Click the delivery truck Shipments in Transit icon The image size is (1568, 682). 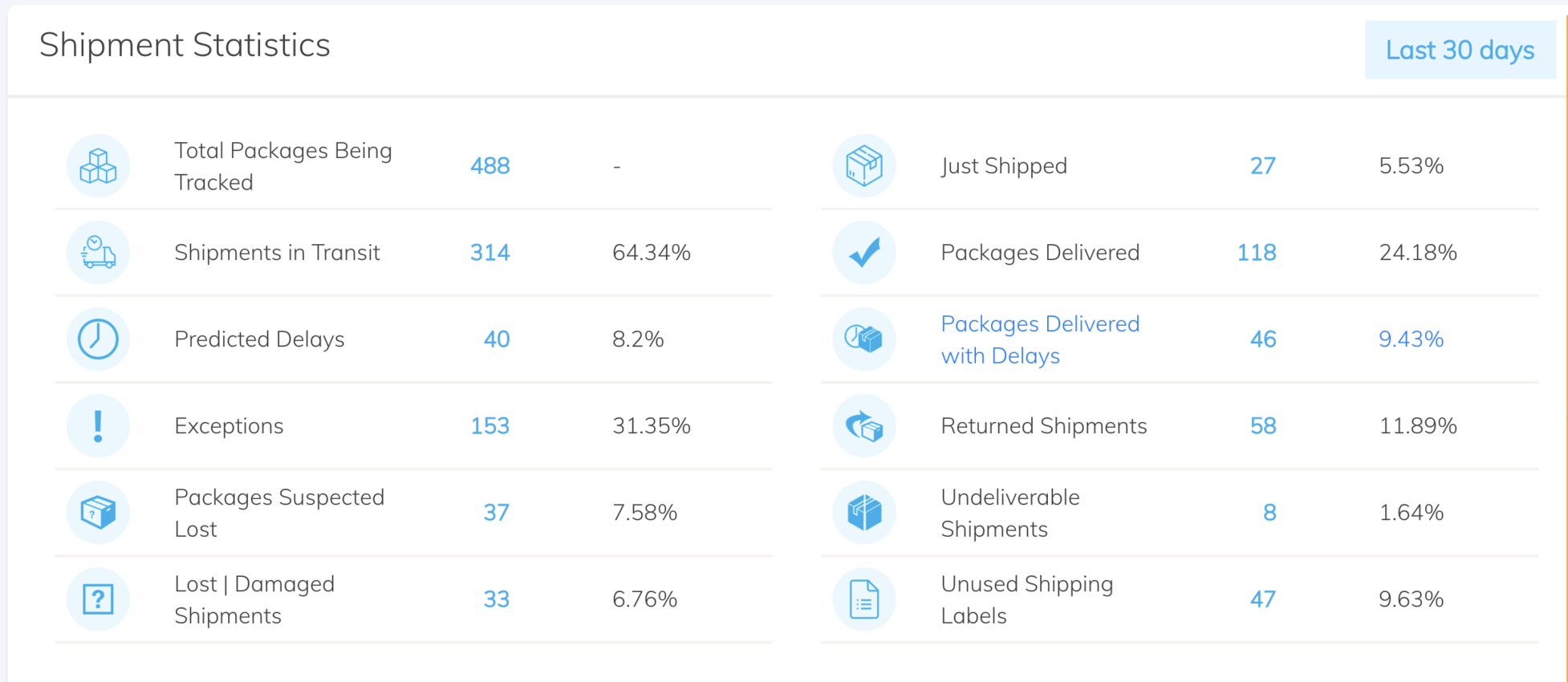[x=98, y=253]
